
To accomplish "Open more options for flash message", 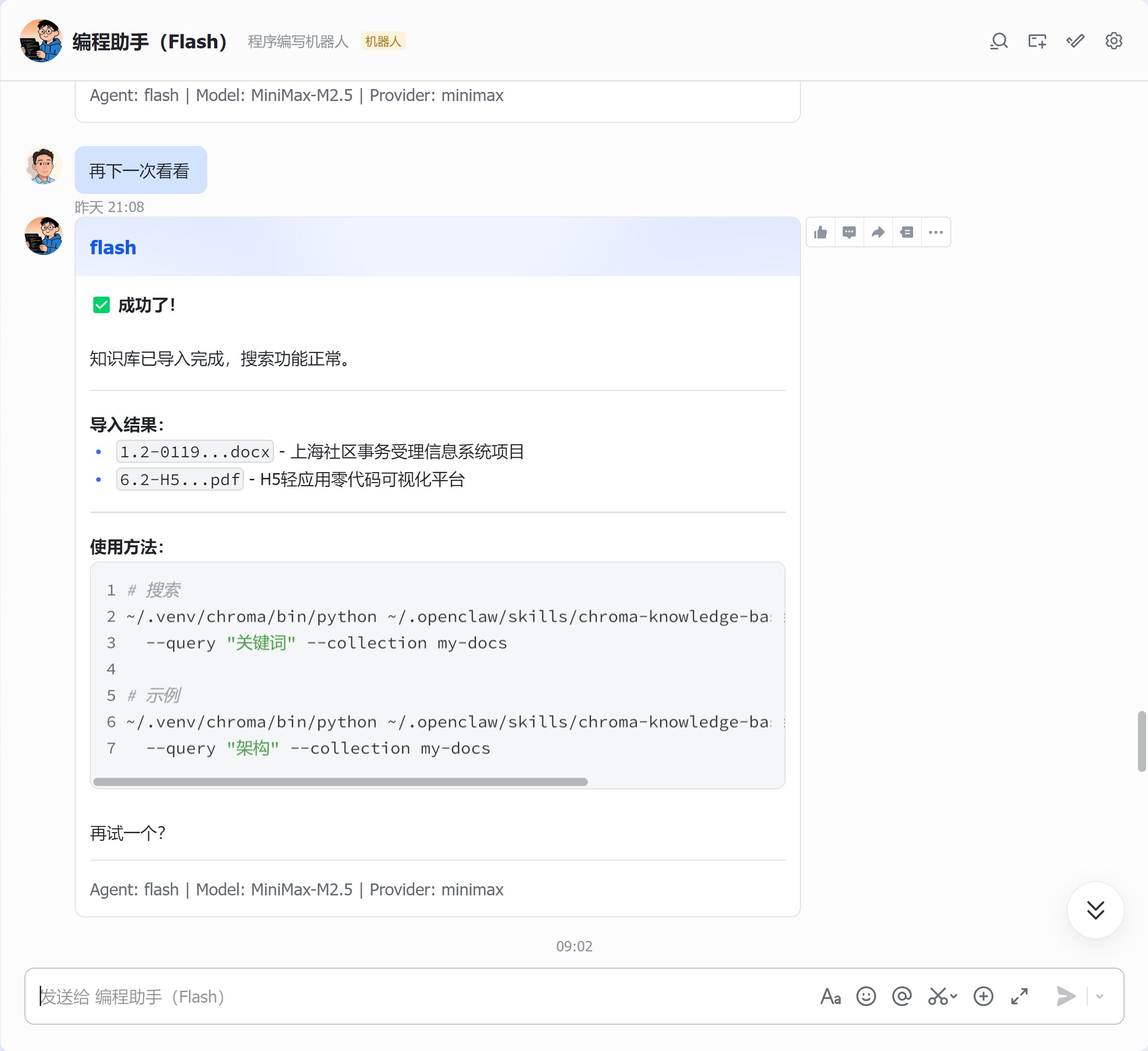I will [935, 232].
